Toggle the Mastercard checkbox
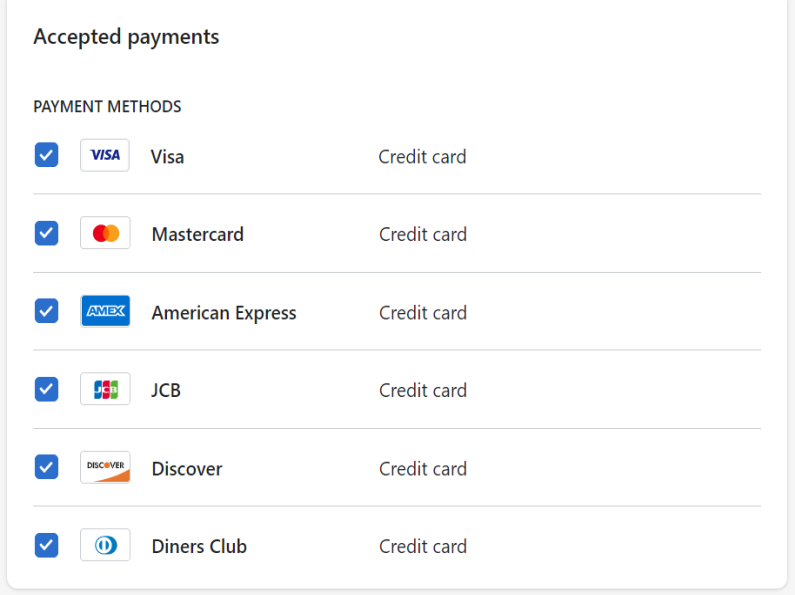Screen dimensions: 795x595 tap(46, 233)
